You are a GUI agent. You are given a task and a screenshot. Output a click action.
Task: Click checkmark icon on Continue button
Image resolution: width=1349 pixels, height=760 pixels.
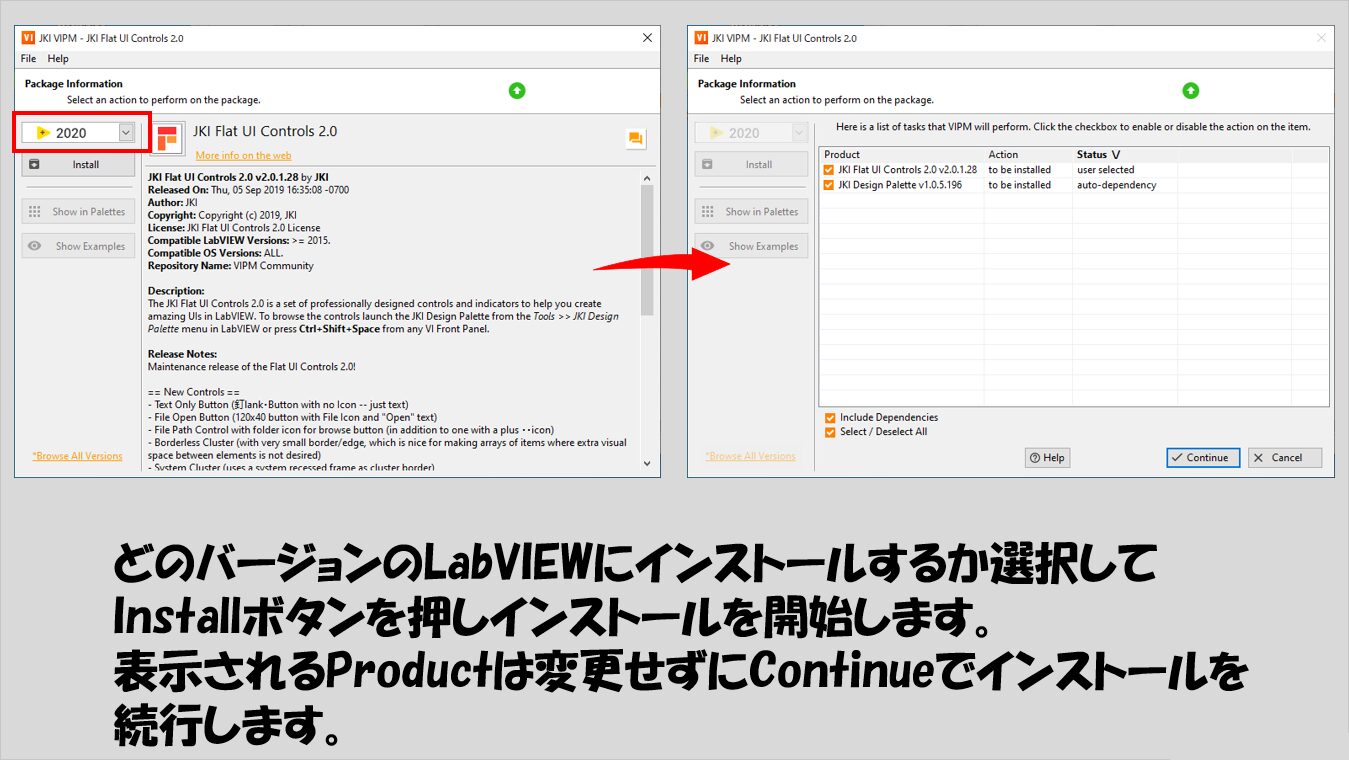point(1177,458)
